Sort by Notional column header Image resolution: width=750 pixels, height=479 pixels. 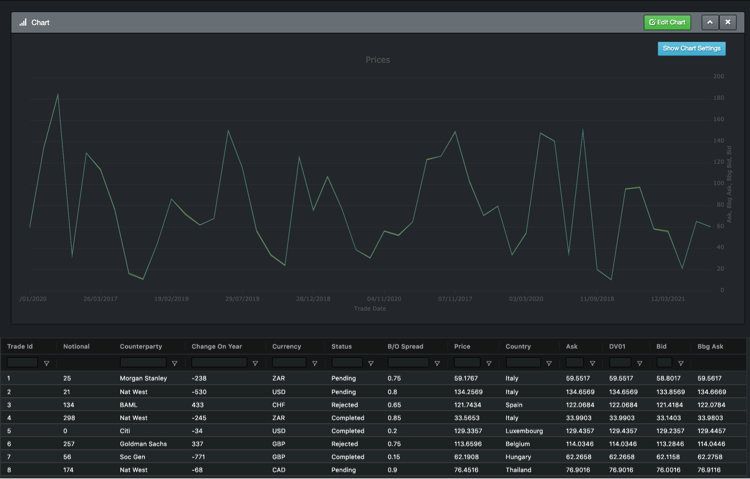point(76,346)
